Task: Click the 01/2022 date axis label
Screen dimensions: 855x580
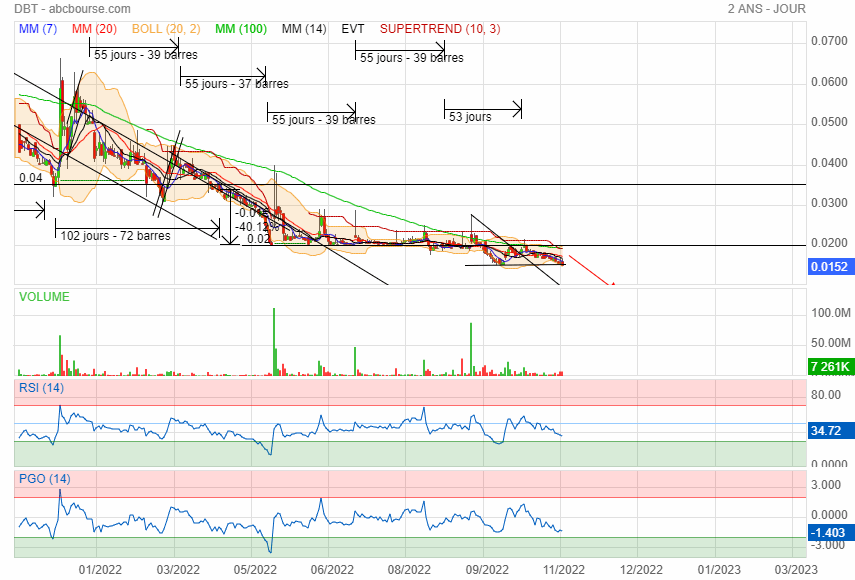Action: coord(100,570)
